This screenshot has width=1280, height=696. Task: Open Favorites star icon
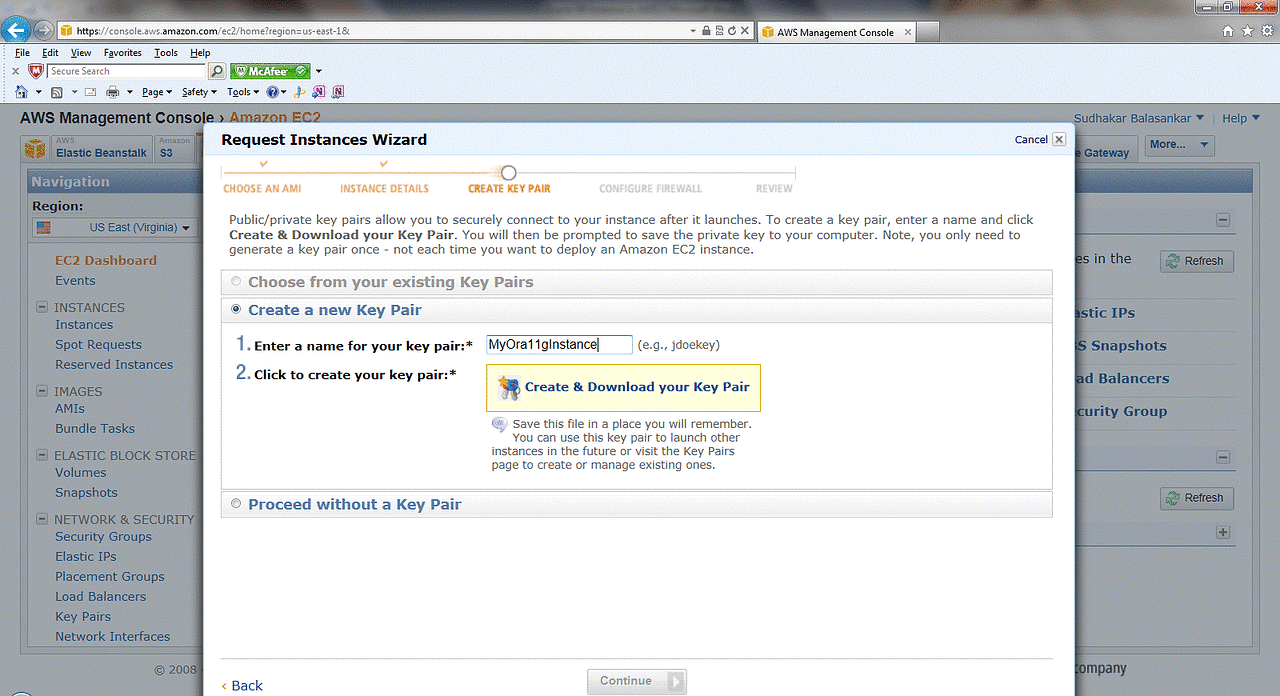[1248, 31]
